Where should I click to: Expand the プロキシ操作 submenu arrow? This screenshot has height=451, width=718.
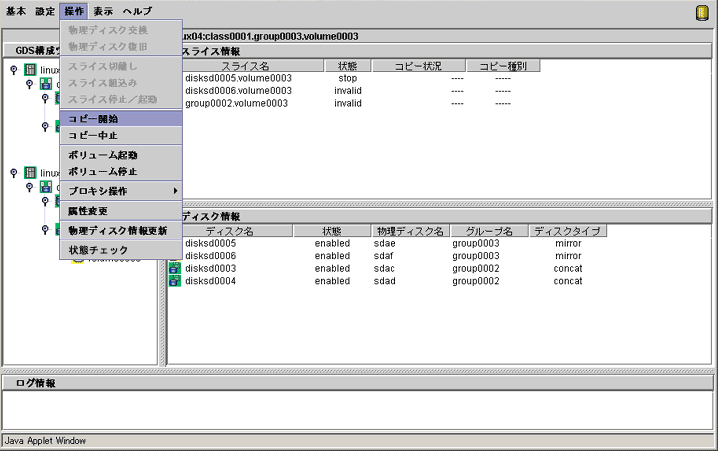click(x=175, y=191)
